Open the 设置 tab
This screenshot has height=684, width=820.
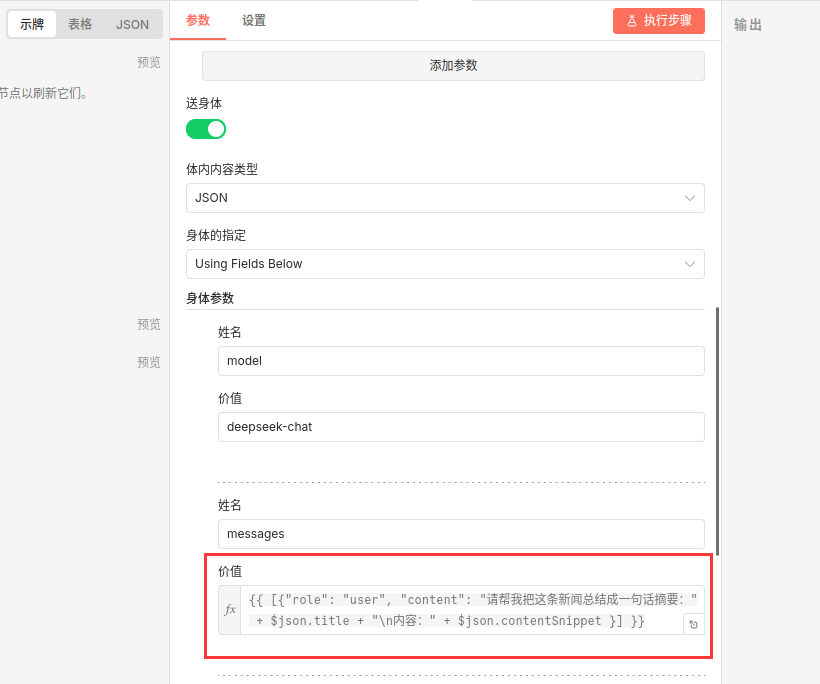pos(254,20)
